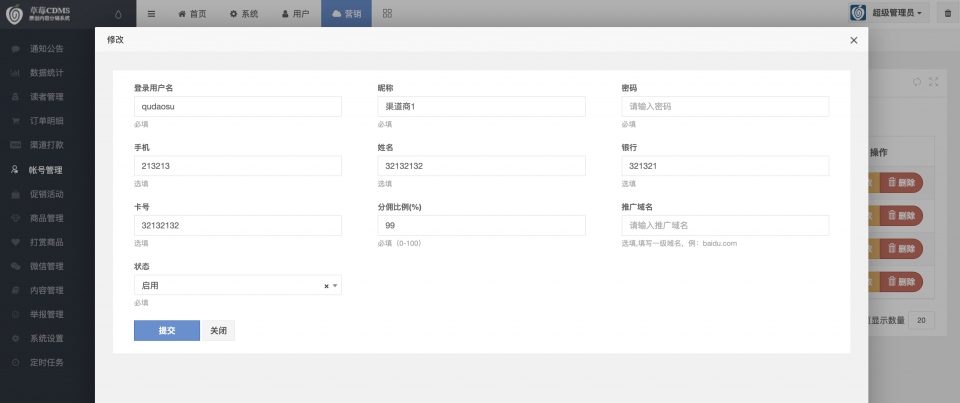Click the fullscreen expand icon in panel header
Viewport: 960px width, 403px height.
click(934, 81)
